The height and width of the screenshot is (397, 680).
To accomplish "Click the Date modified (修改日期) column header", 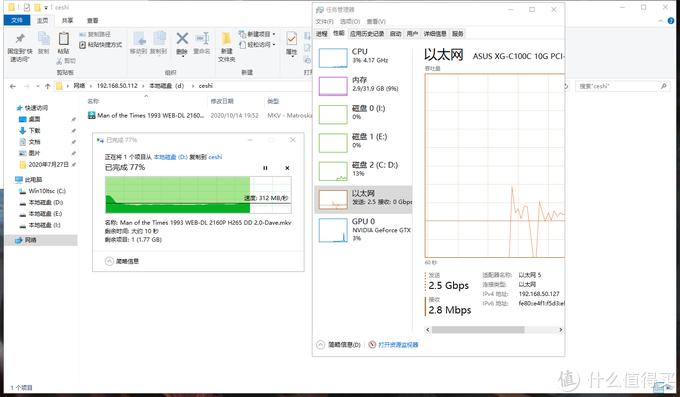I will pyautogui.click(x=222, y=102).
